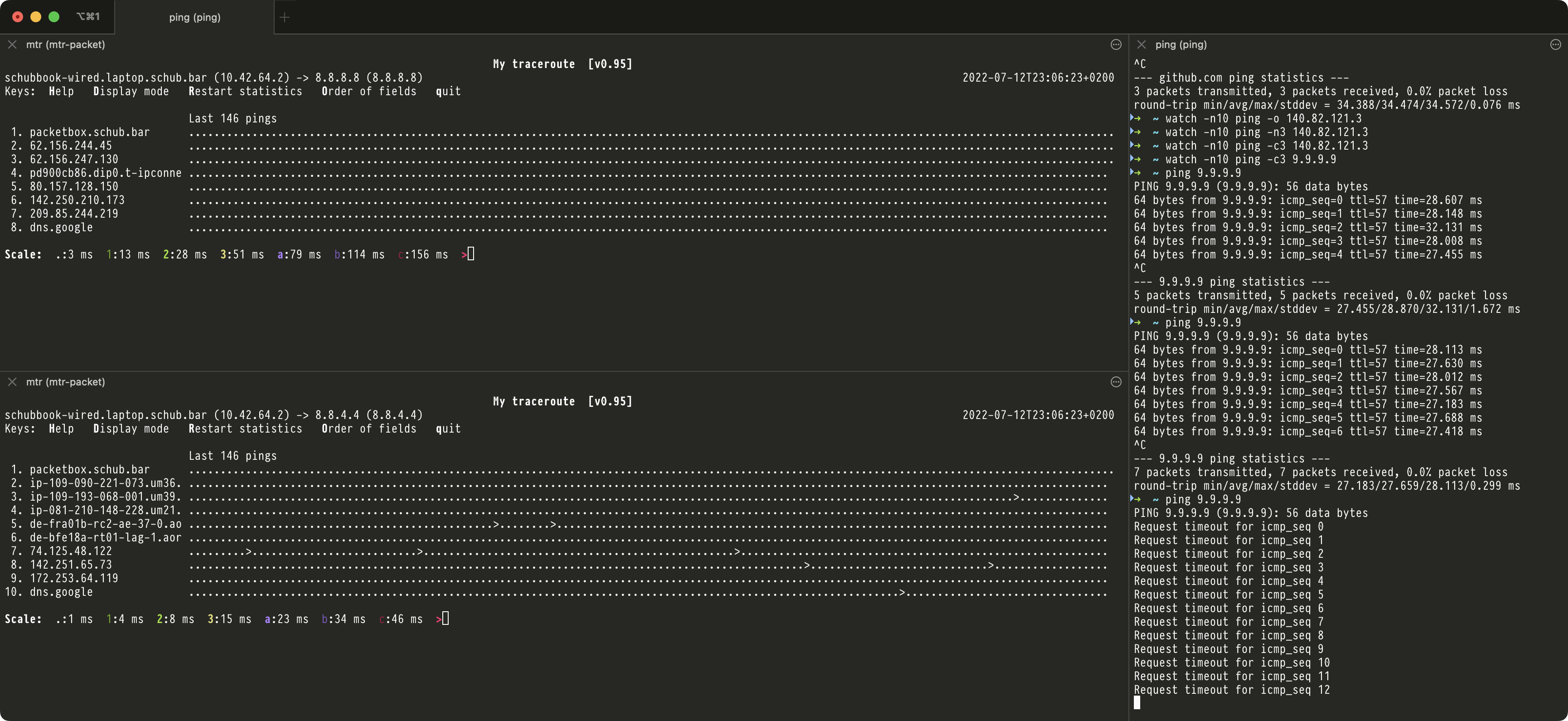Screen dimensions: 1568x721
Task: Open a new tab with the plus icon
Action: [x=284, y=18]
